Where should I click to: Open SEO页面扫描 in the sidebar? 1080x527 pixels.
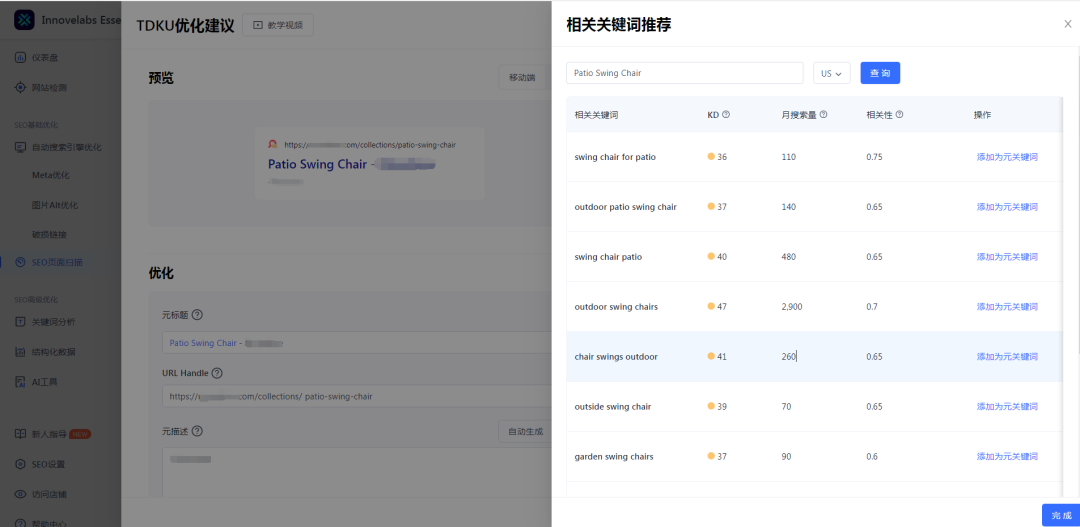(57, 262)
